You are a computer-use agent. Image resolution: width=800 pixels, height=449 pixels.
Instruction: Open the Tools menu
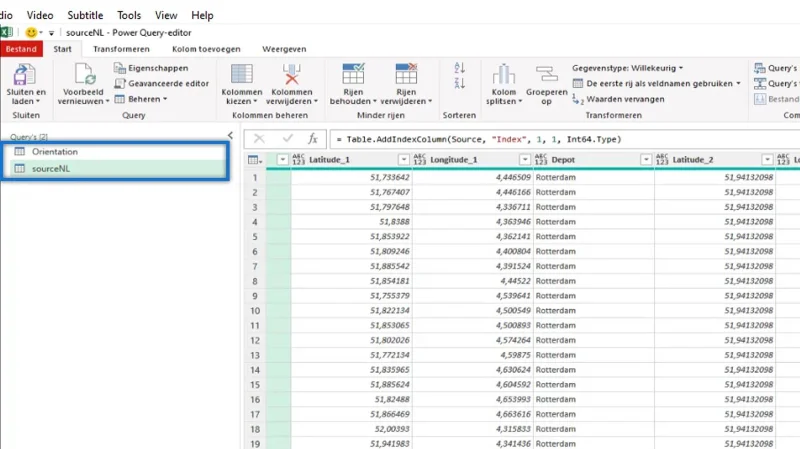click(129, 15)
